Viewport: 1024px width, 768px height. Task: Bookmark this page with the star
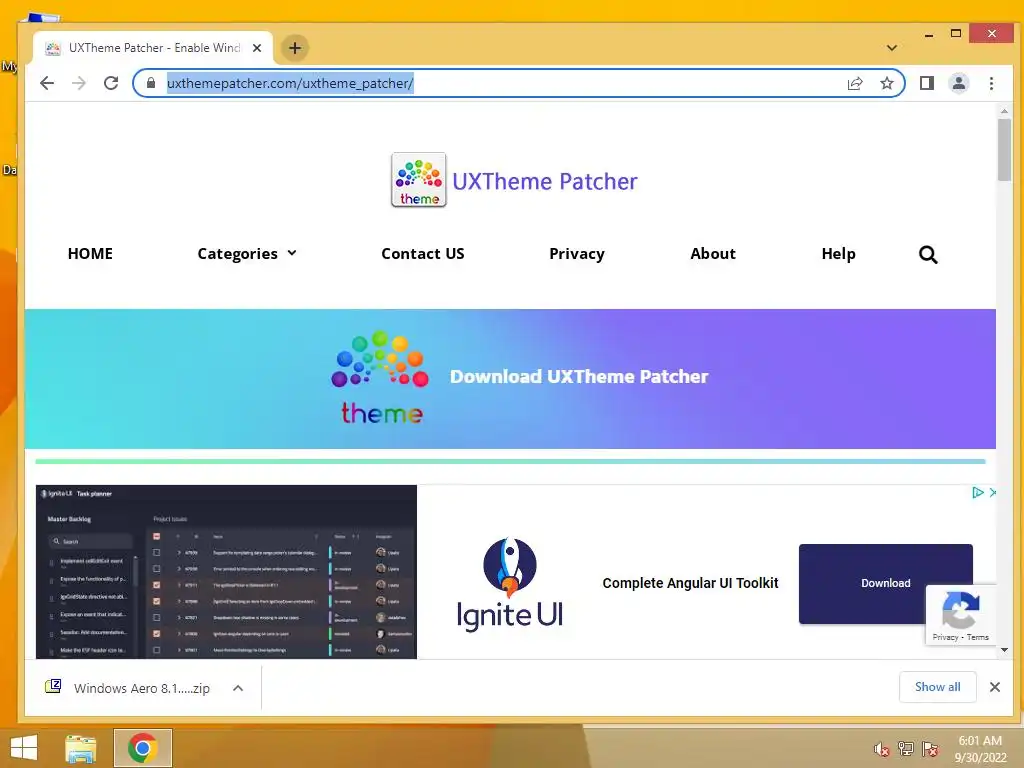point(886,83)
